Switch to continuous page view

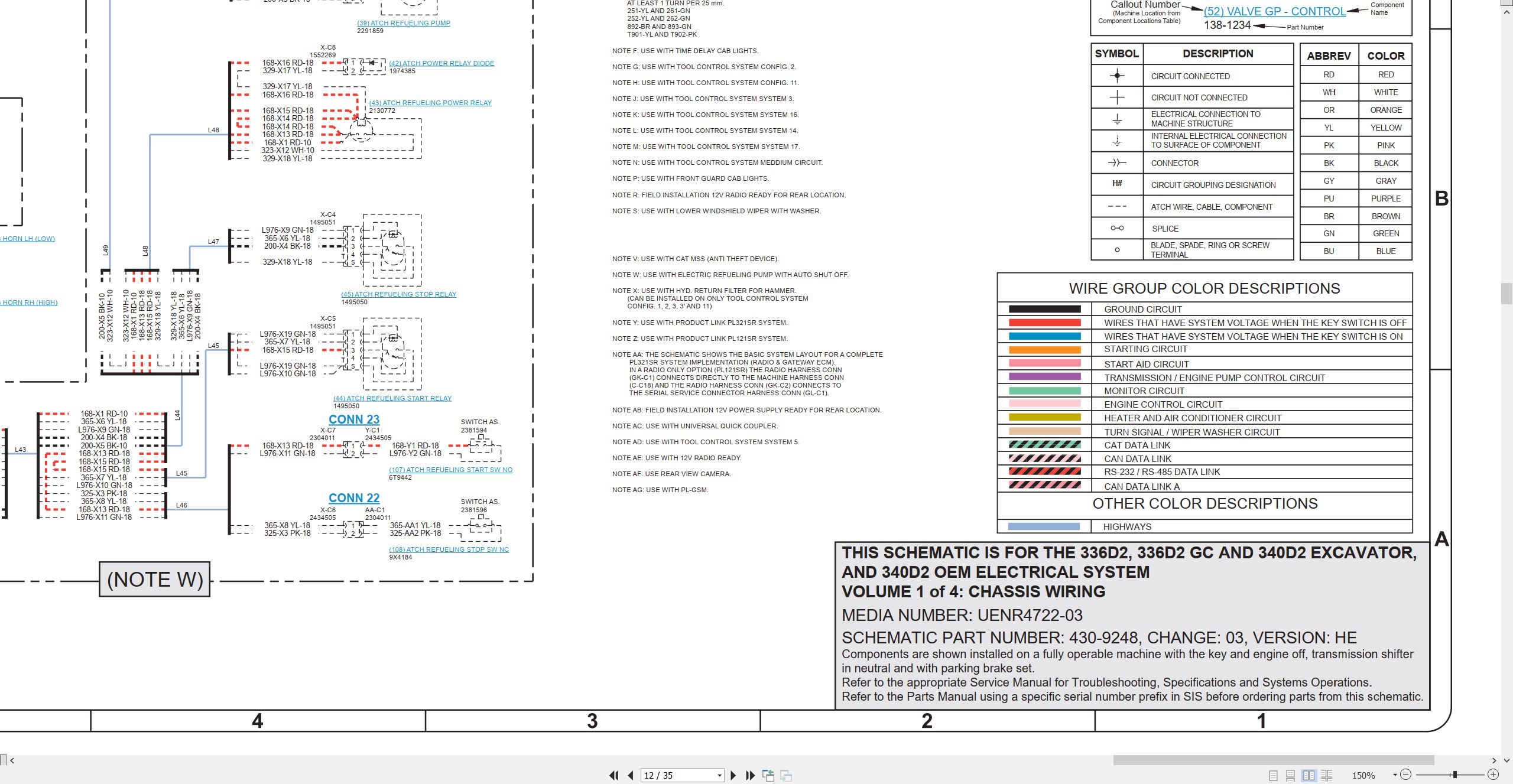[1291, 775]
